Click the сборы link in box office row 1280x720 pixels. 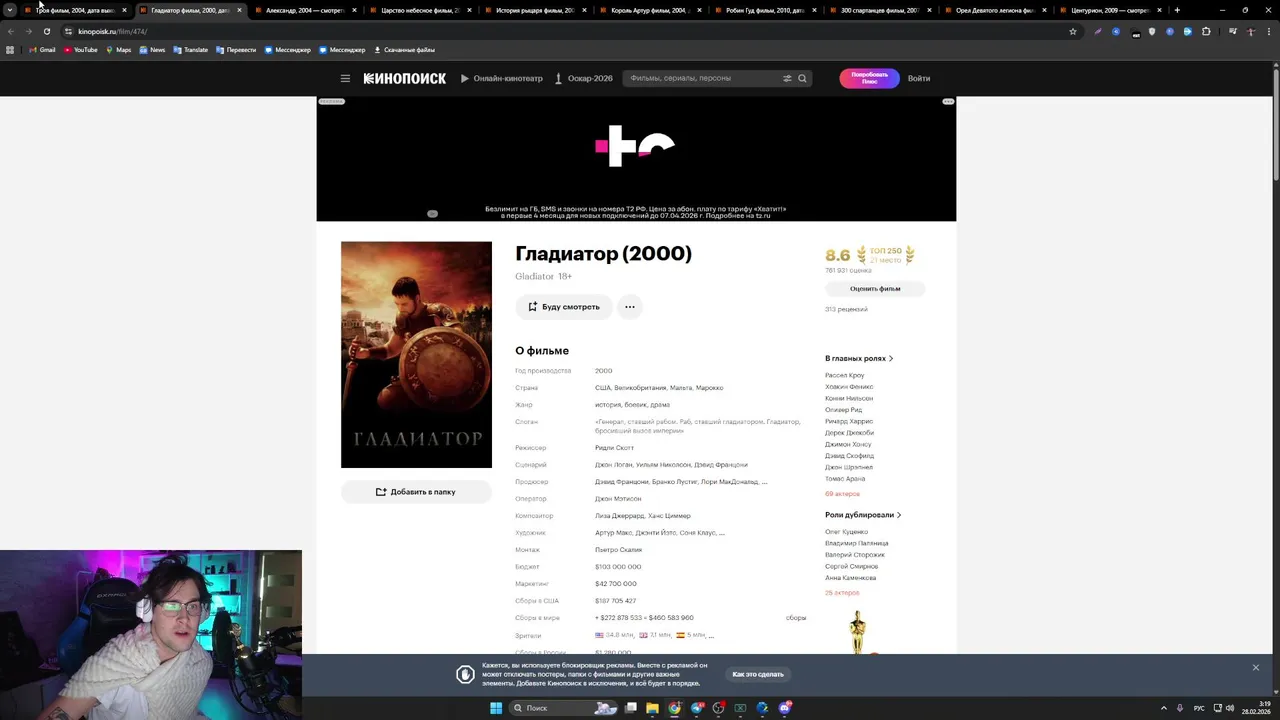pyautogui.click(x=796, y=618)
